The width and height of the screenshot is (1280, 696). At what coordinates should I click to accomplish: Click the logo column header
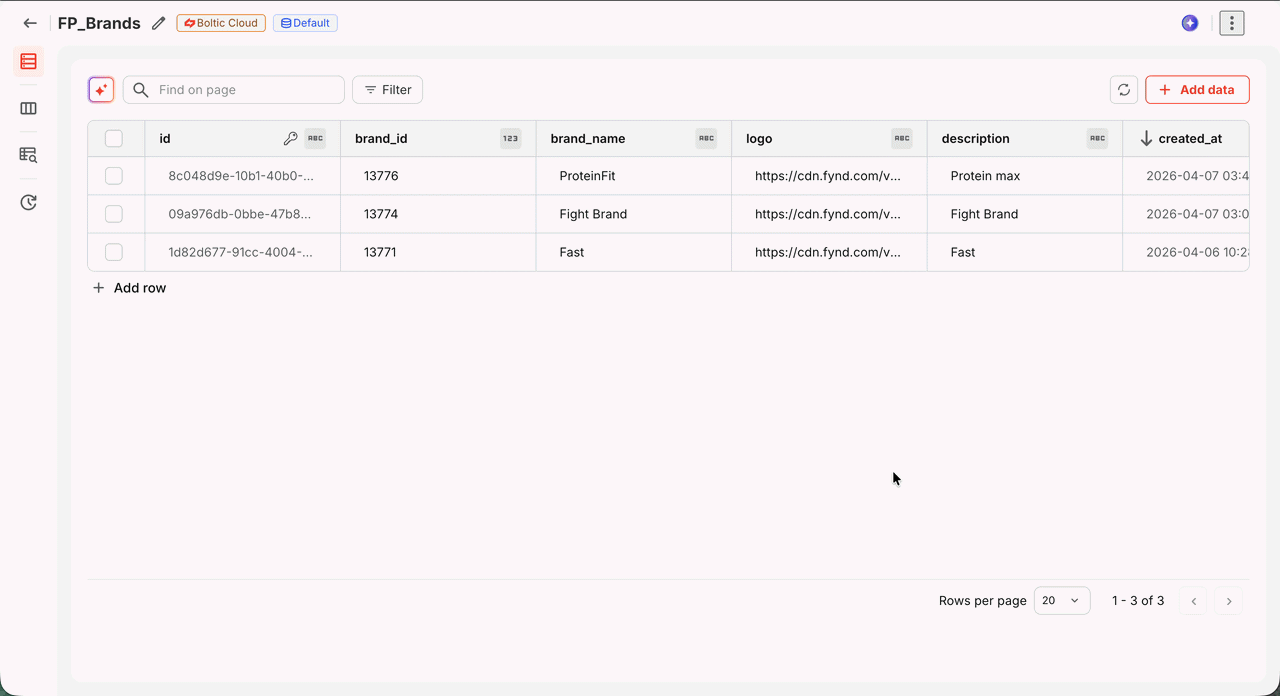point(829,139)
